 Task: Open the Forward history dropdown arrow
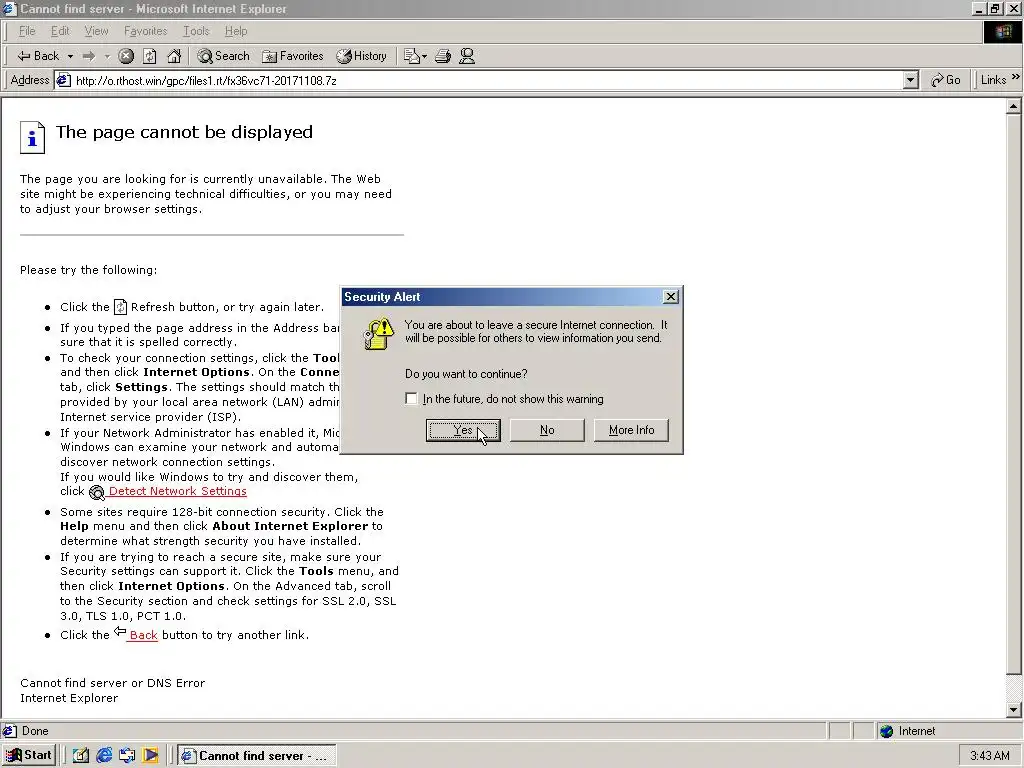(x=107, y=56)
